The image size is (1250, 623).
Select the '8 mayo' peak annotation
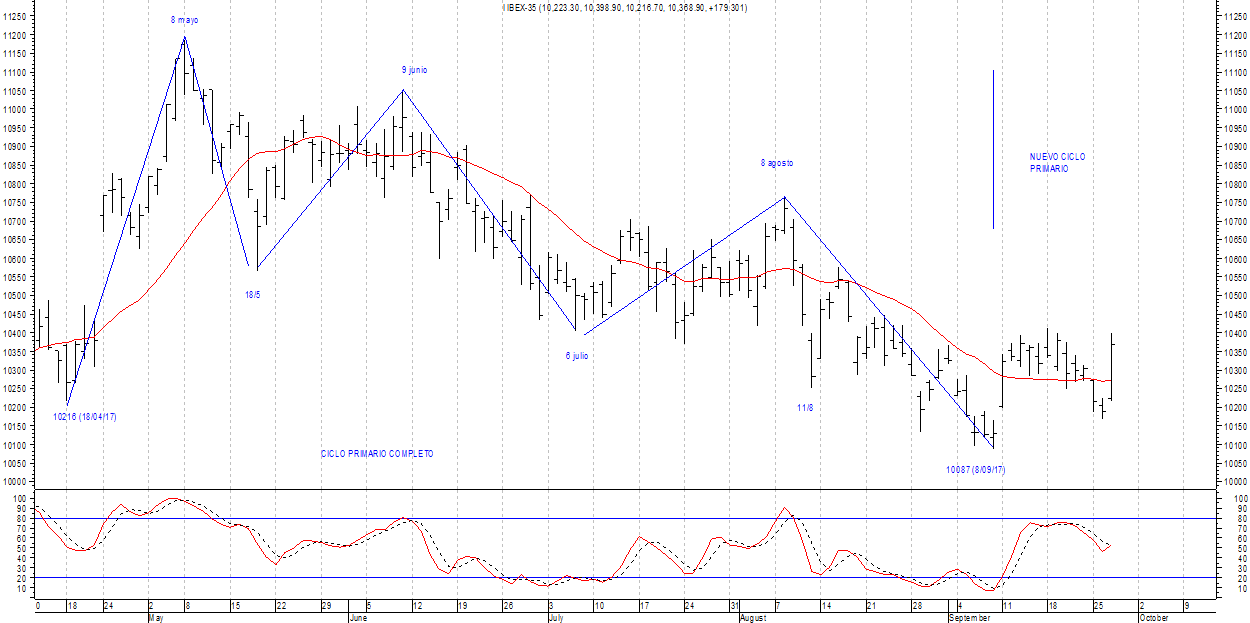185,20
